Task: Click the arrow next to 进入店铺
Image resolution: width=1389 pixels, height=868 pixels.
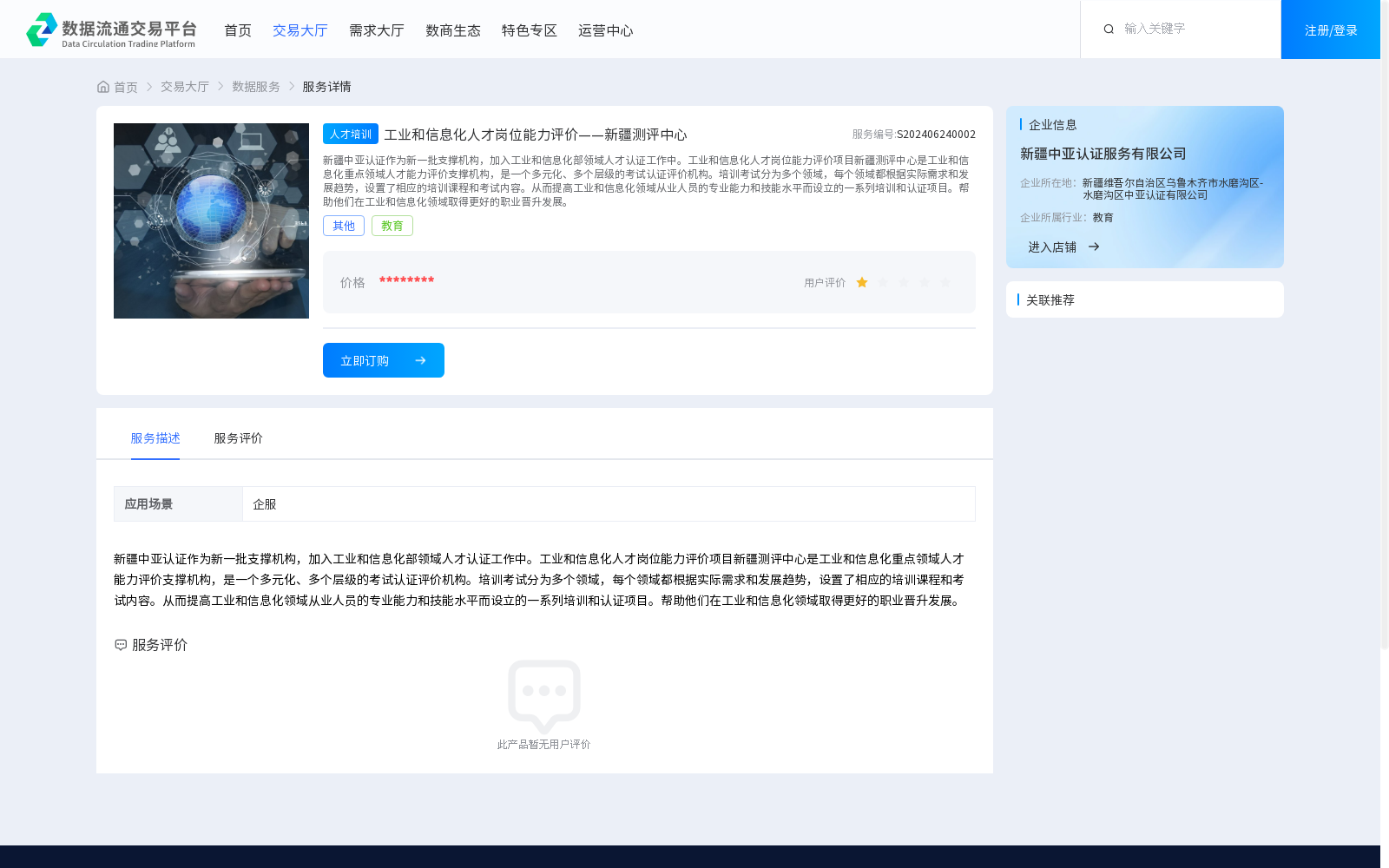Action: (1094, 247)
